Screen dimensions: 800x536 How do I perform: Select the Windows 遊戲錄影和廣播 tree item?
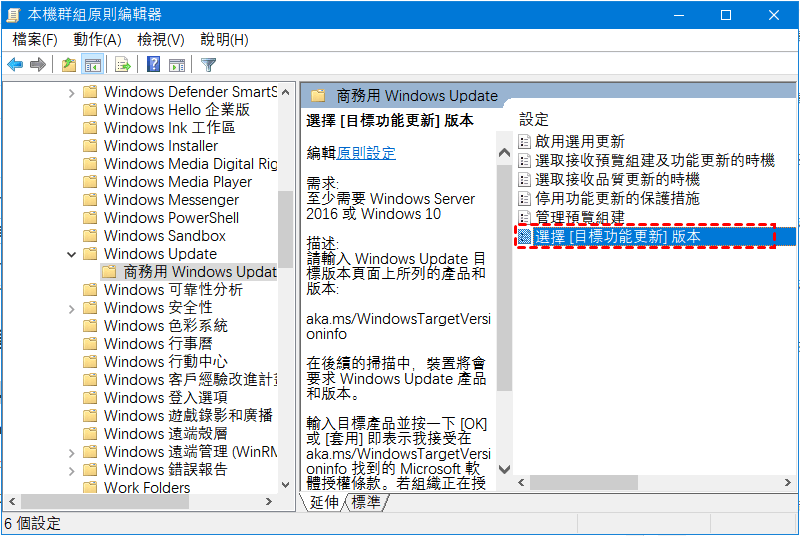click(188, 416)
